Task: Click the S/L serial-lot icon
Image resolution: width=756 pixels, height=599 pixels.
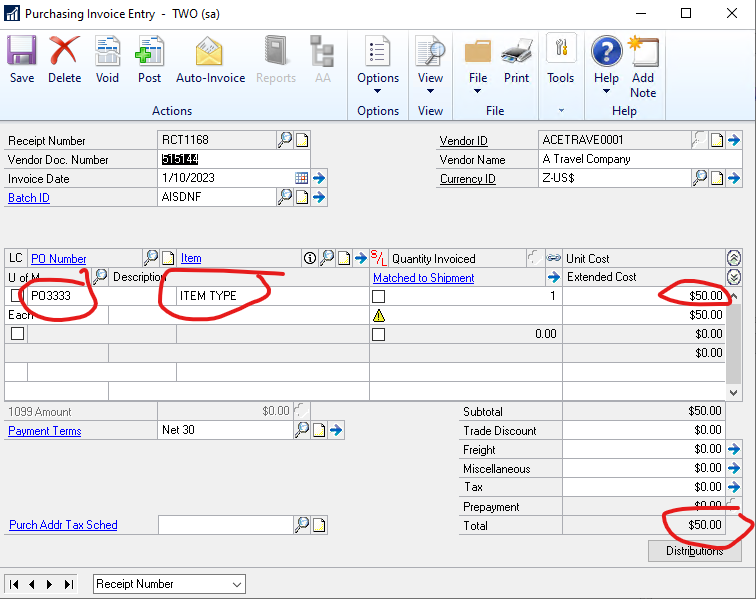Action: (378, 258)
